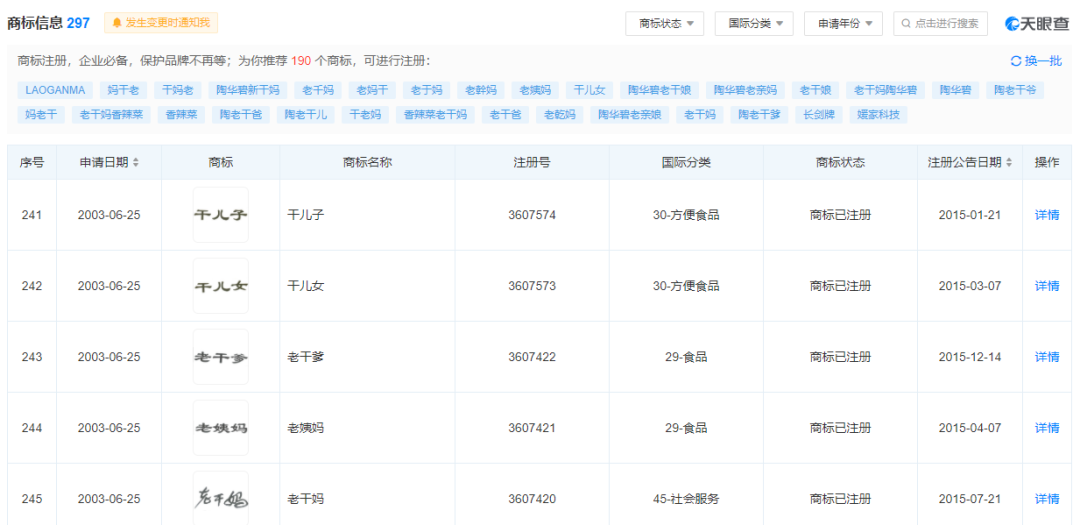Select the 陶老干儿 tag
The height and width of the screenshot is (525, 1080).
pos(306,115)
